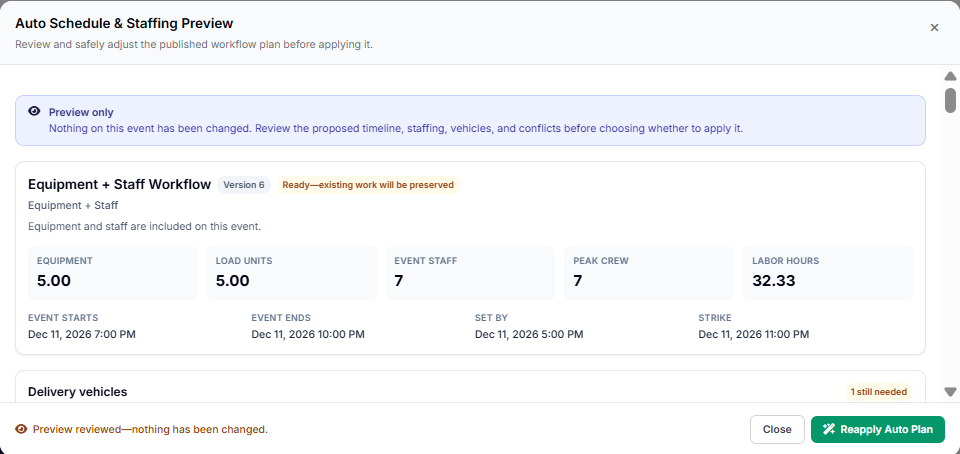960x454 pixels.
Task: Click the eye icon beside Preview only
Action: (34, 111)
